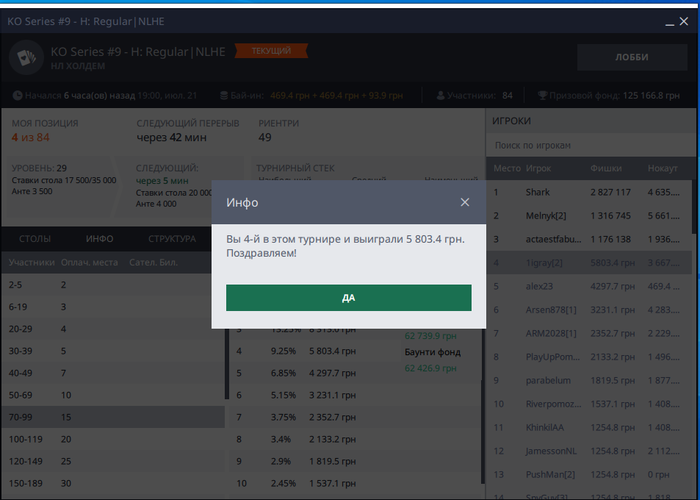Screen dimensions: 700x500
Task: Select player Arsen878[1] row
Action: click(x=589, y=310)
